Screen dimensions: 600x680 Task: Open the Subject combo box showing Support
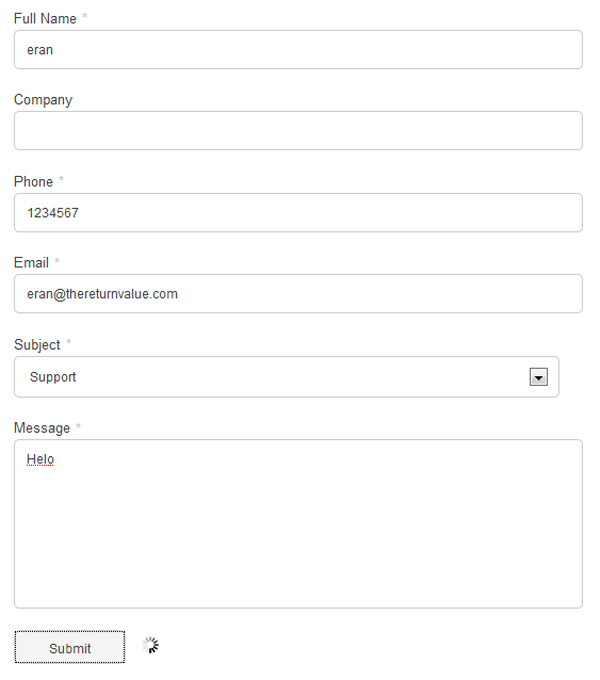[x=287, y=377]
